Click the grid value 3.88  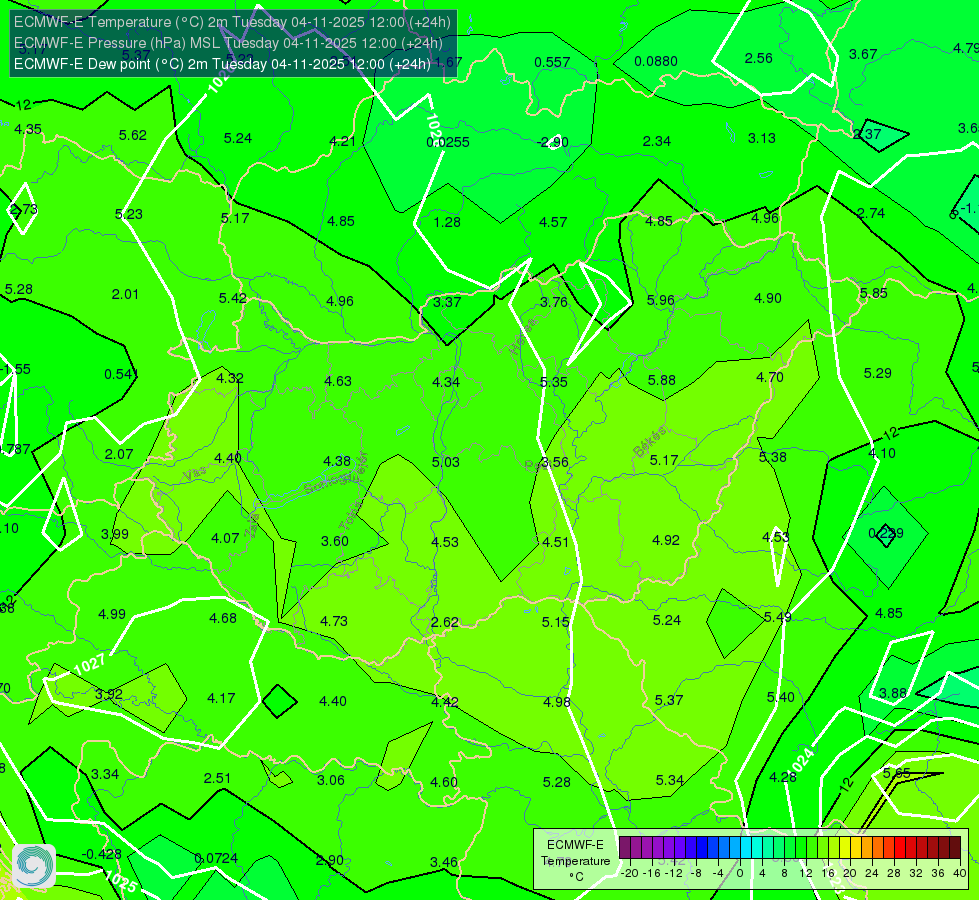point(893,693)
